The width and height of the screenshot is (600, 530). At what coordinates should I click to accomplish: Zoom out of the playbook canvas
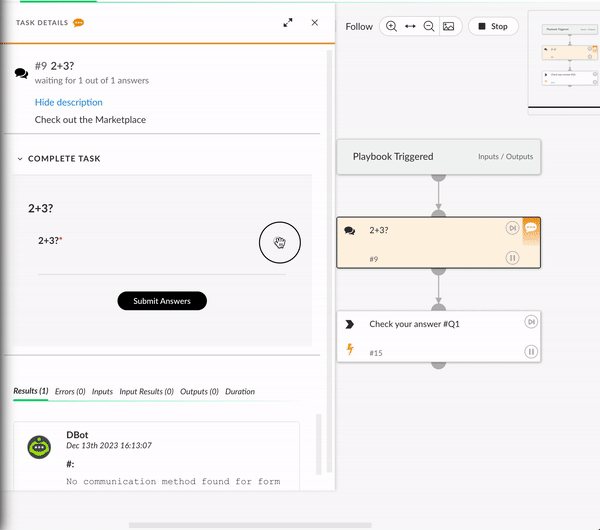point(429,26)
